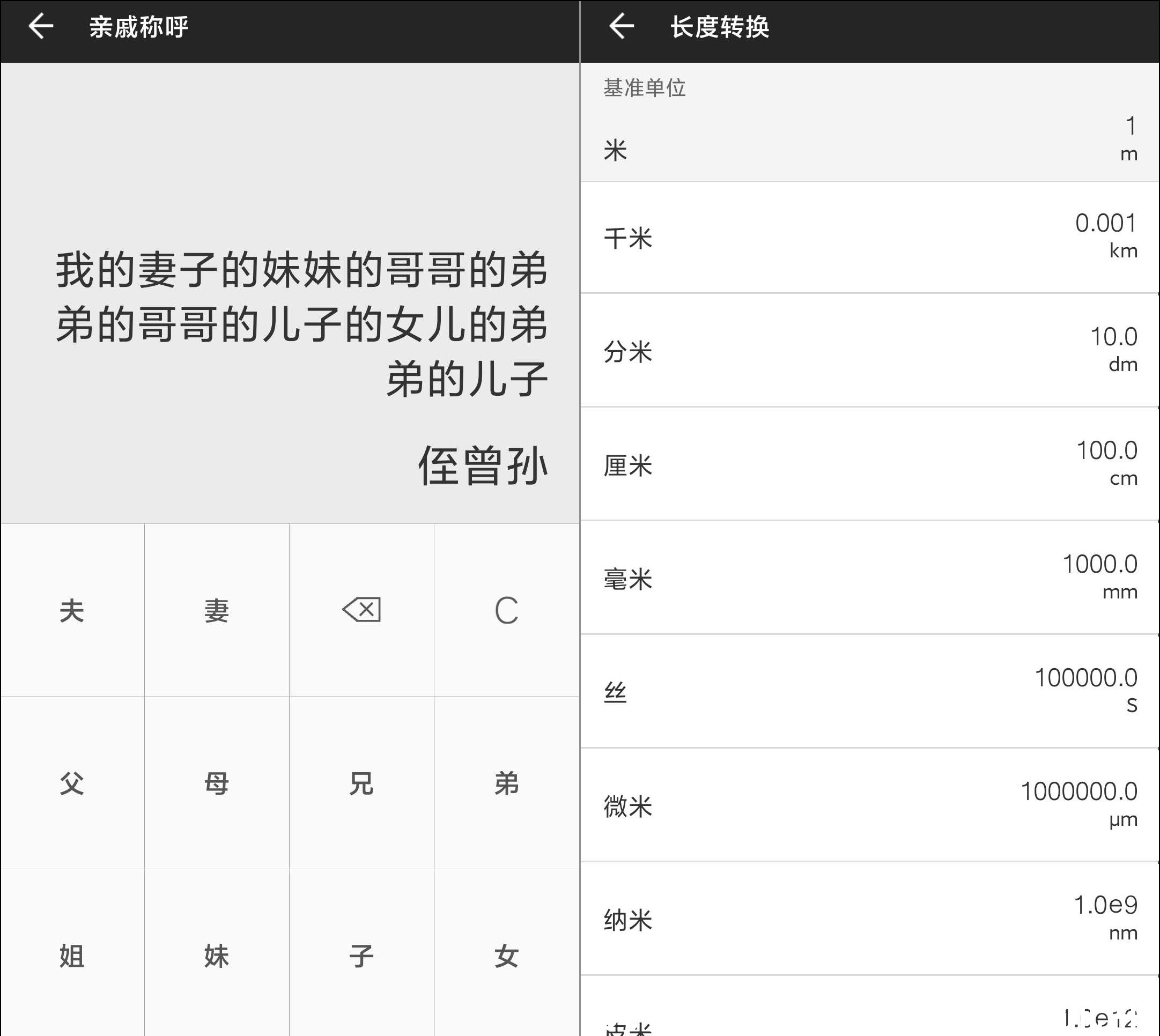This screenshot has height=1036, width=1160.
Task: Select the 0.001 km value
Action: 1106,235
